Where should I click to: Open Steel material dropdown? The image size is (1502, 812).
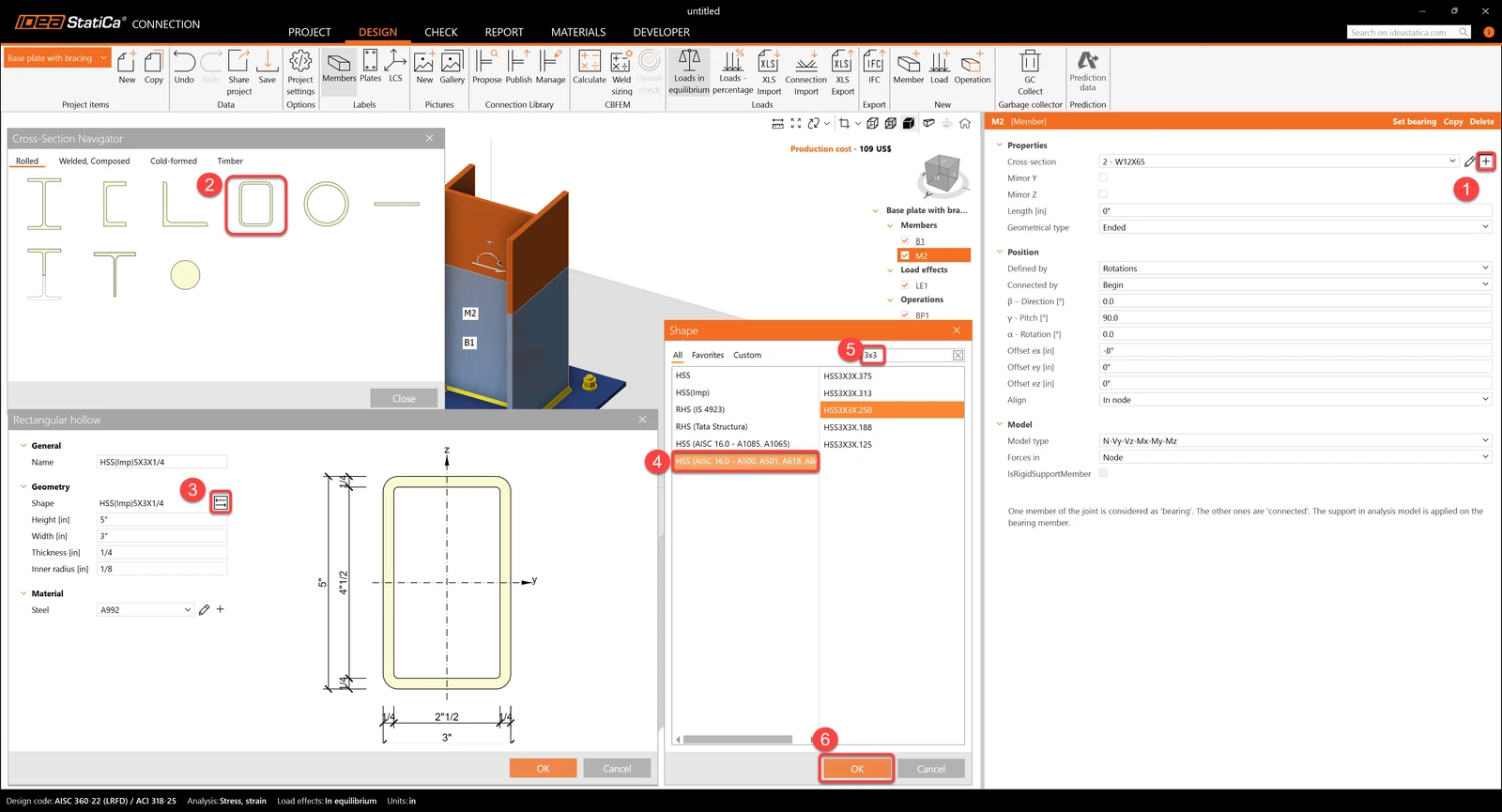[146, 610]
